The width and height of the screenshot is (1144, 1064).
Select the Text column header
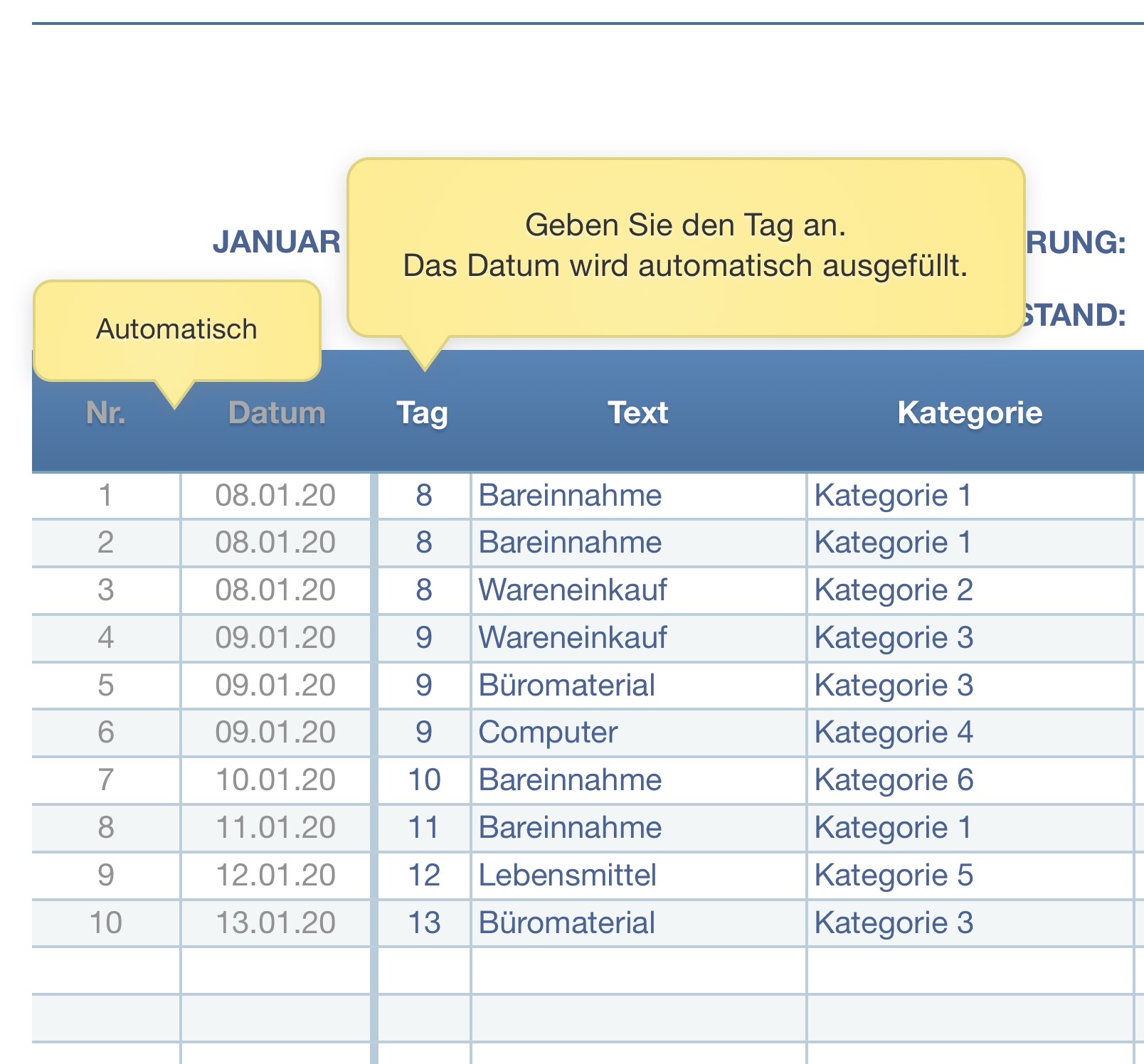click(x=637, y=413)
